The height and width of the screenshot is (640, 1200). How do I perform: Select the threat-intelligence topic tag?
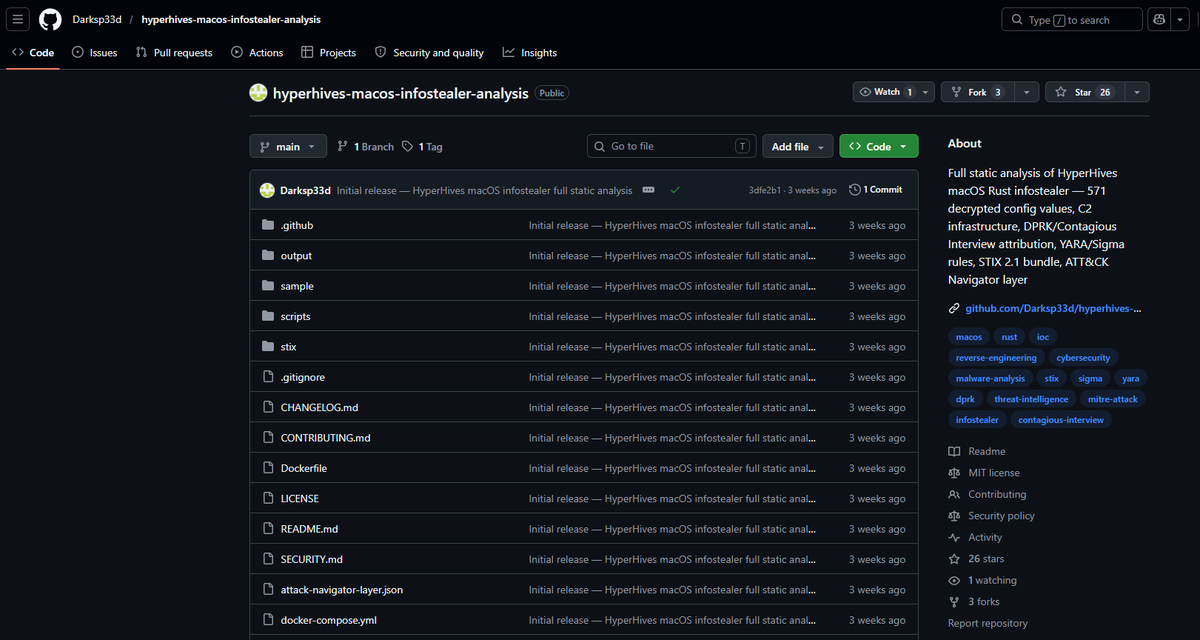coord(1031,399)
